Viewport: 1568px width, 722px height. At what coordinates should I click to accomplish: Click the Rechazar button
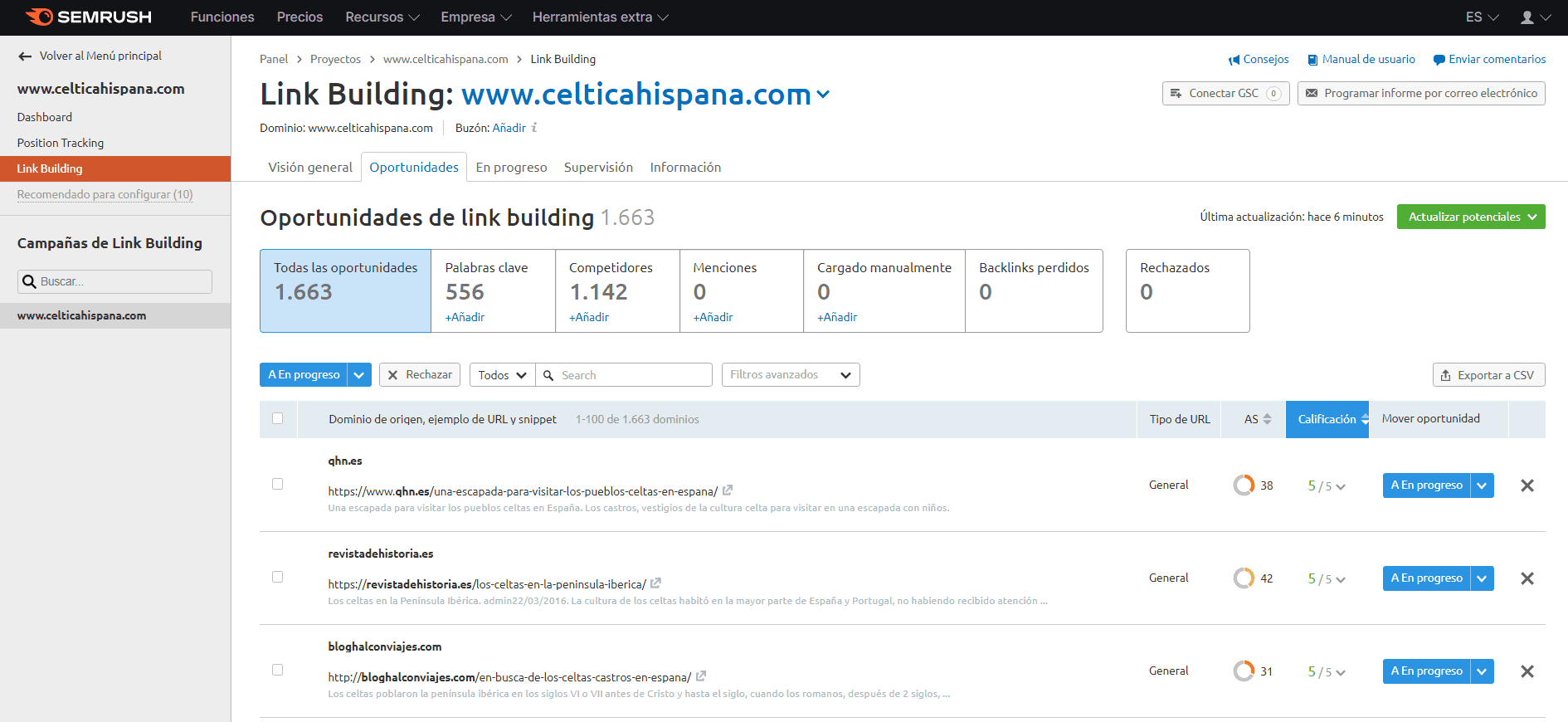420,375
